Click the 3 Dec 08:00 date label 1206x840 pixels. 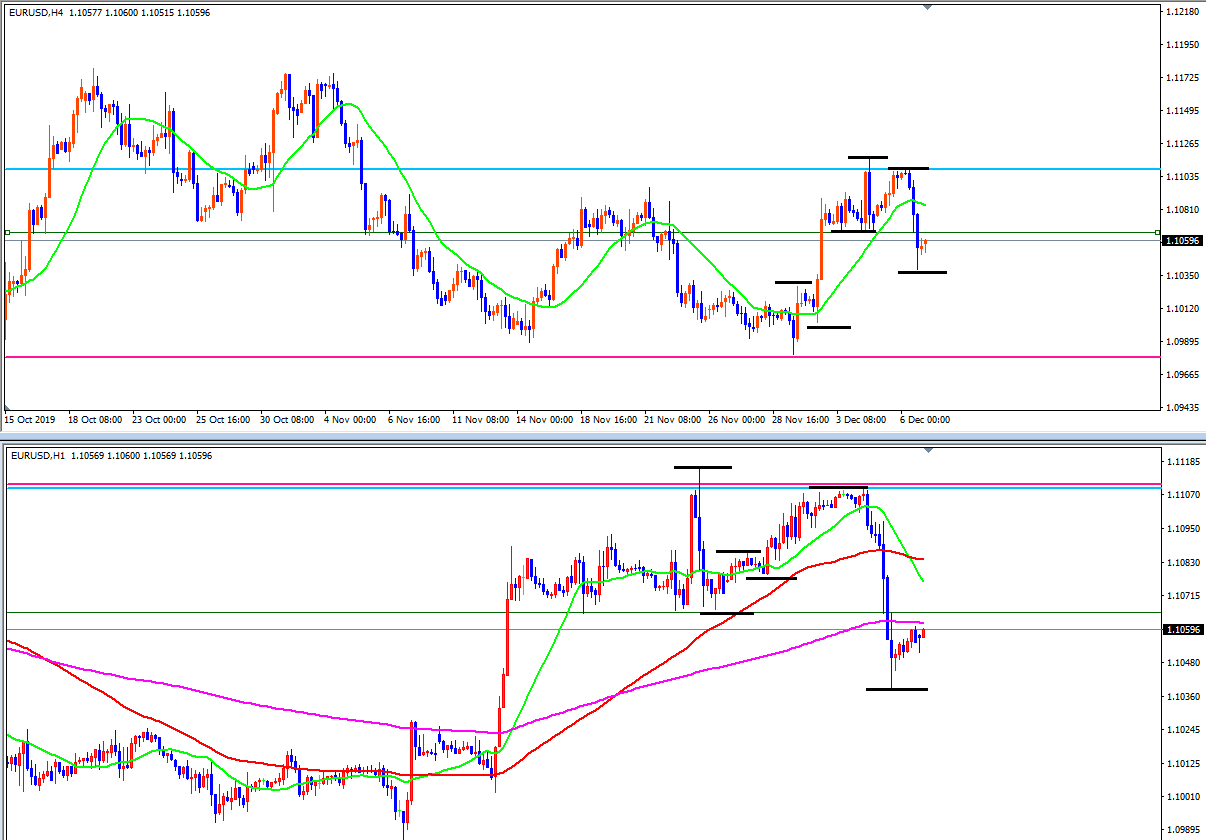pos(863,421)
